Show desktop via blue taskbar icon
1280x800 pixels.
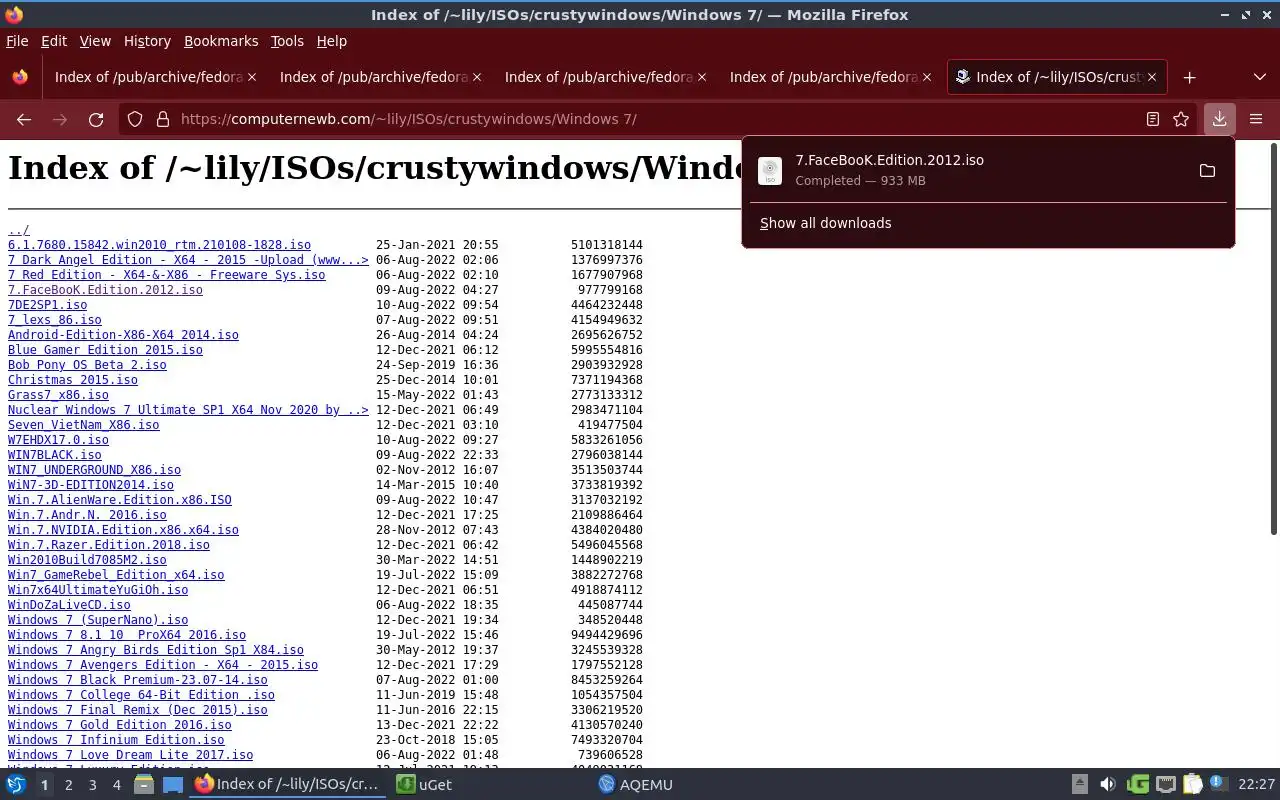(x=173, y=785)
